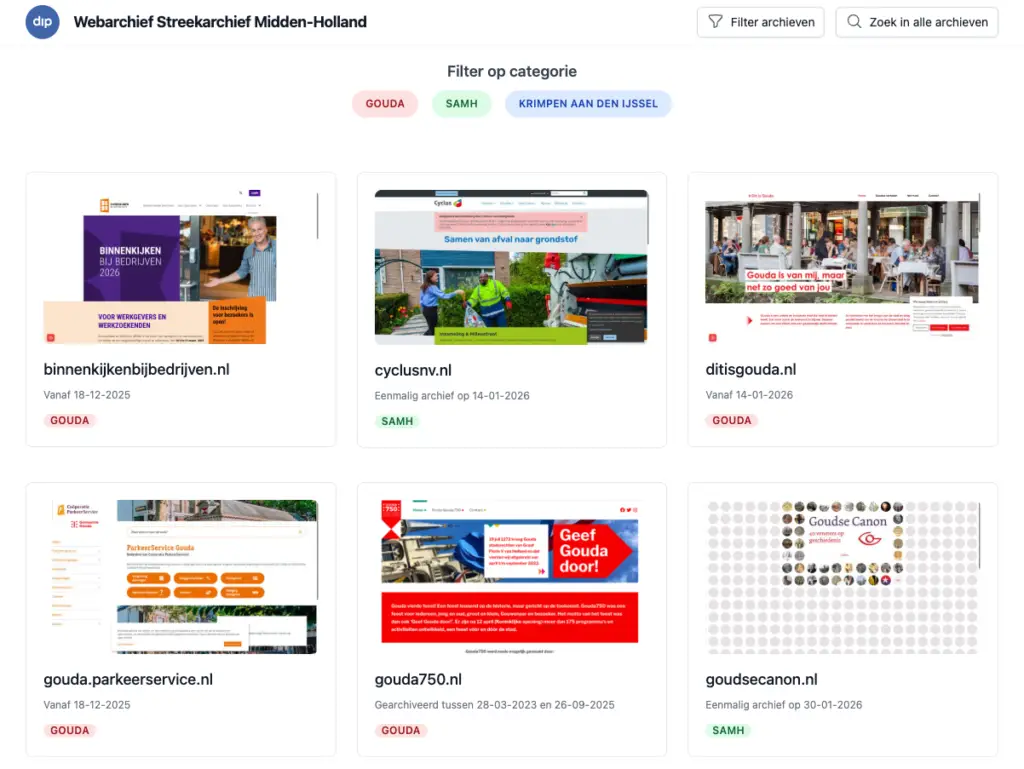Filter by SAMH category chip
The width and height of the screenshot is (1024, 769).
pos(462,104)
